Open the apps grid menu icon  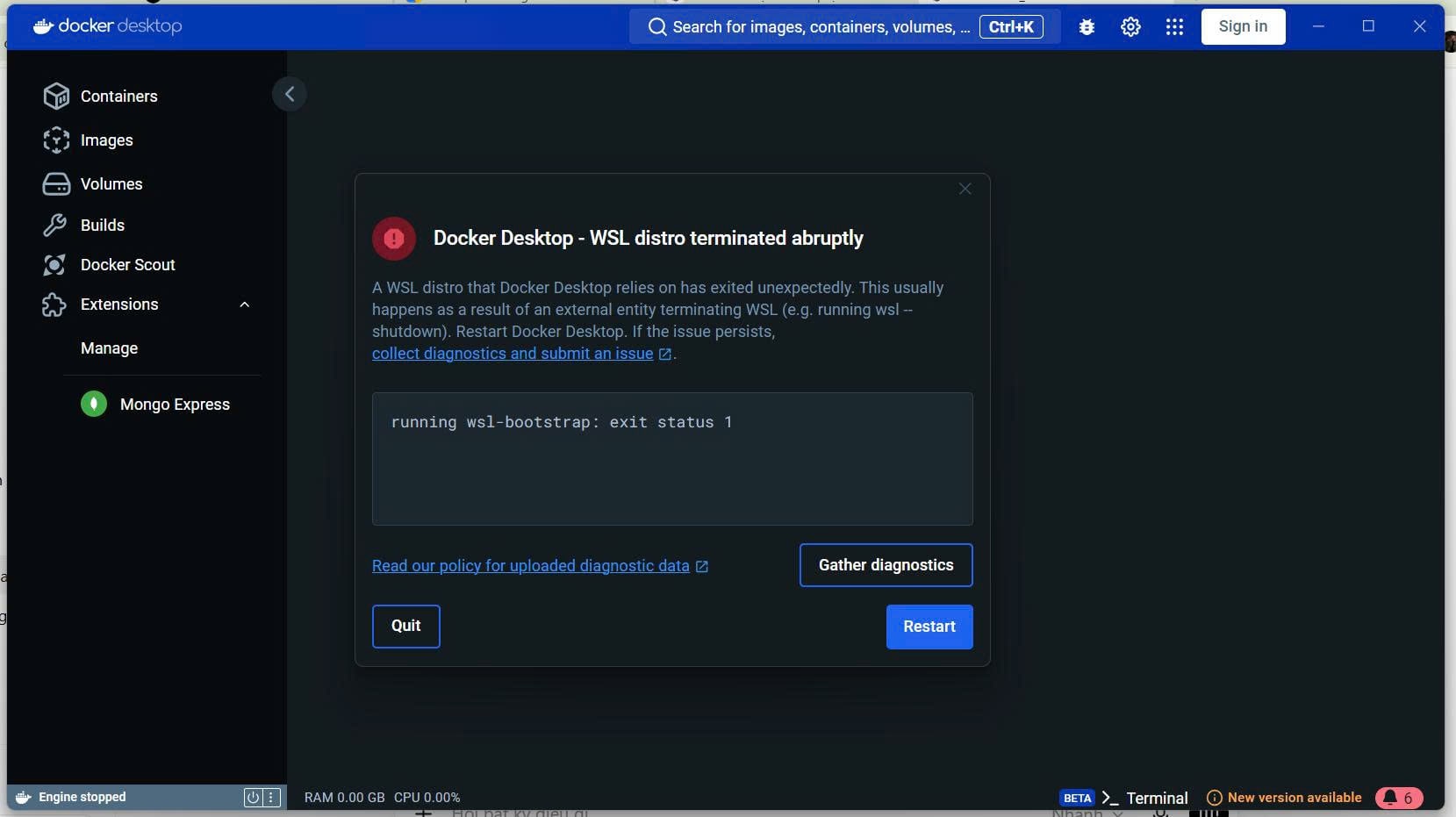click(1174, 27)
